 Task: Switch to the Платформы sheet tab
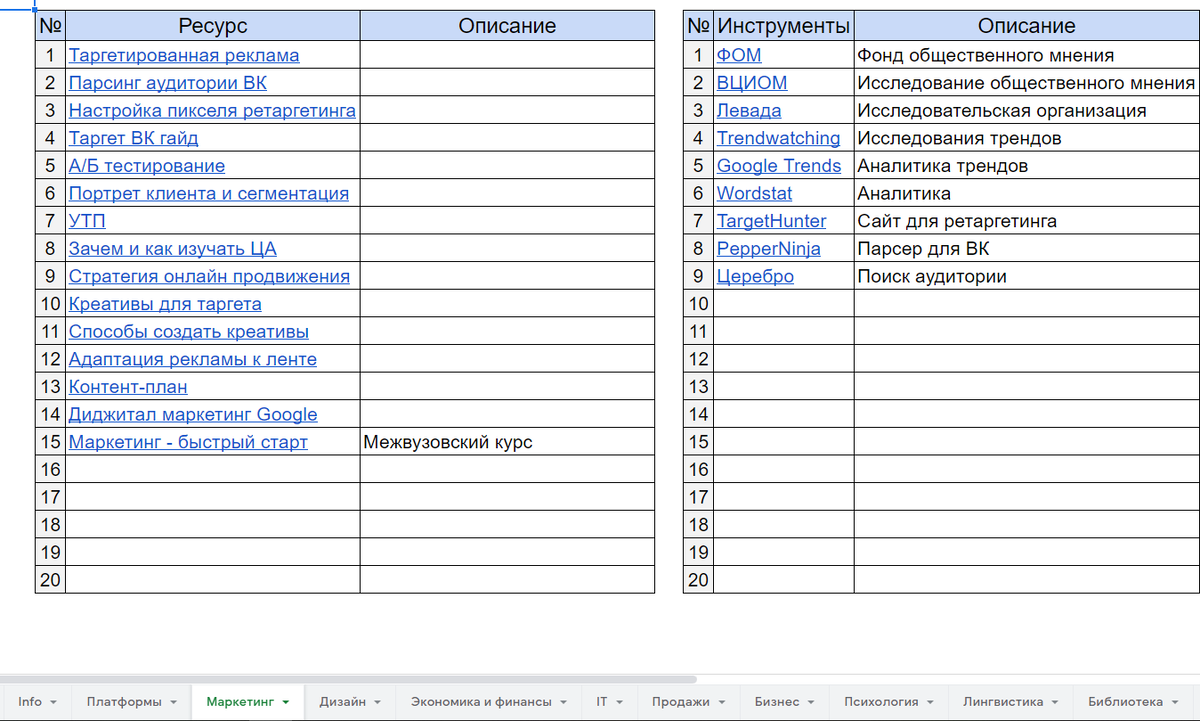tap(132, 702)
